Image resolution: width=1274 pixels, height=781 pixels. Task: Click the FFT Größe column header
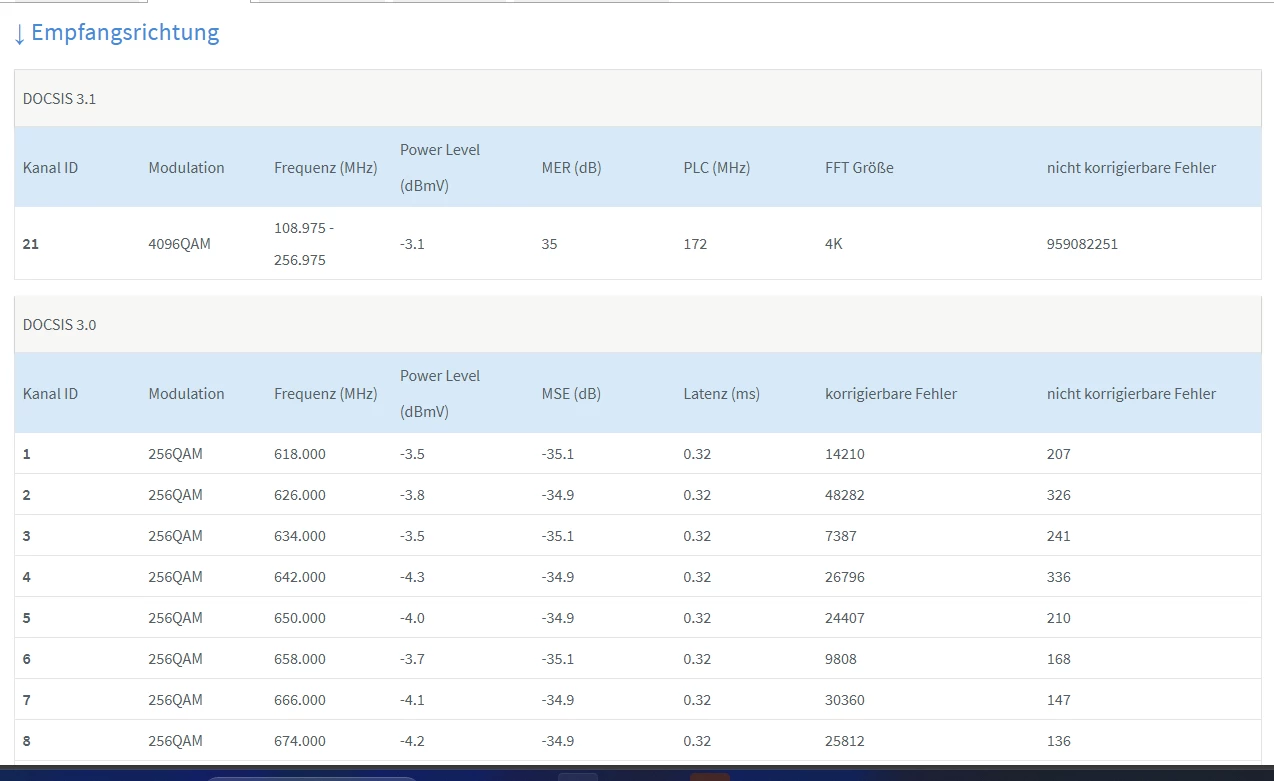pyautogui.click(x=859, y=168)
